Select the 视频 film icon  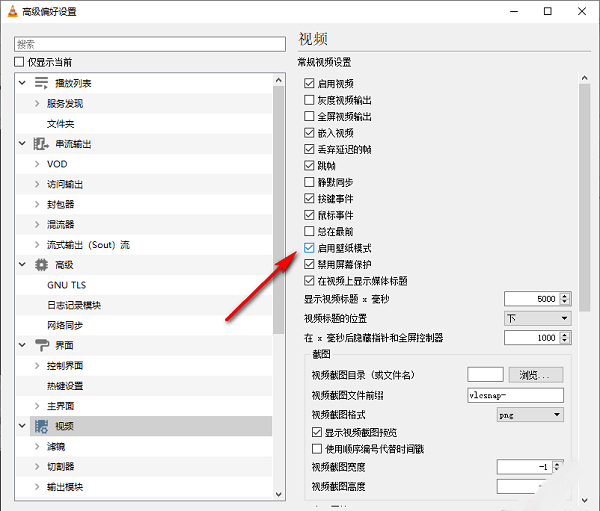pos(41,426)
